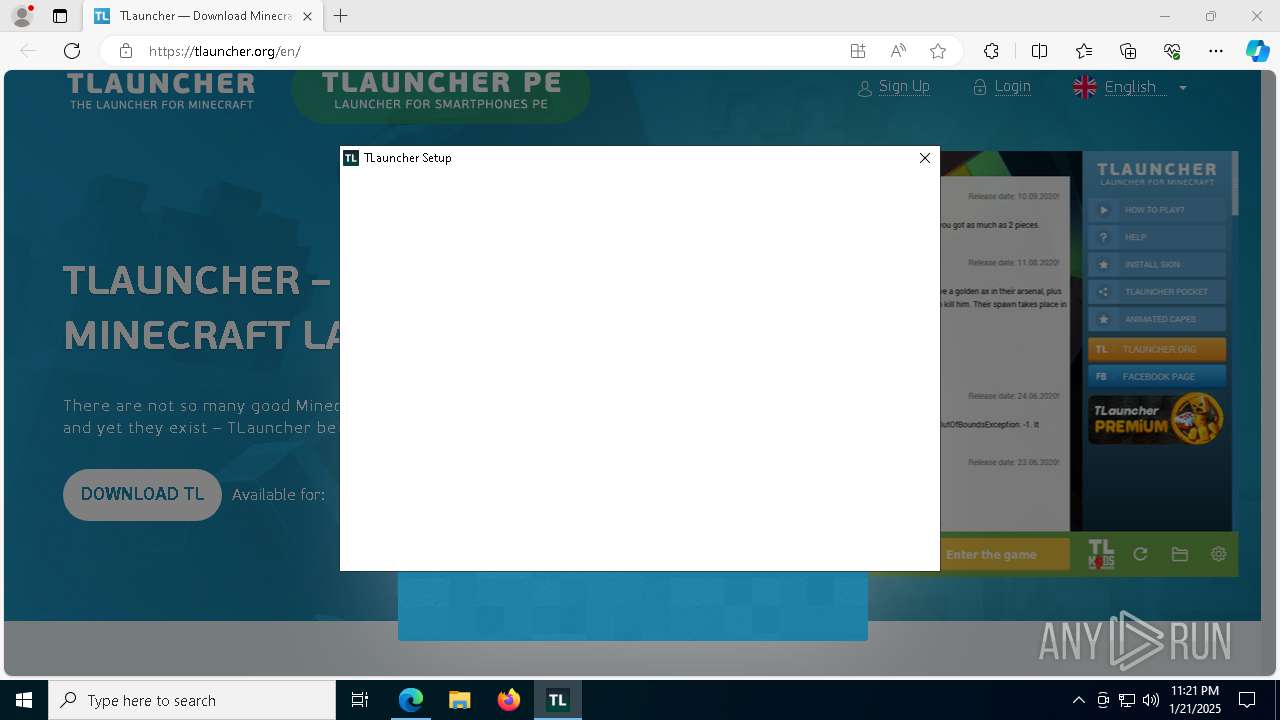Click the network icon in system tray
Screen dimensions: 1280x720
(1126, 700)
